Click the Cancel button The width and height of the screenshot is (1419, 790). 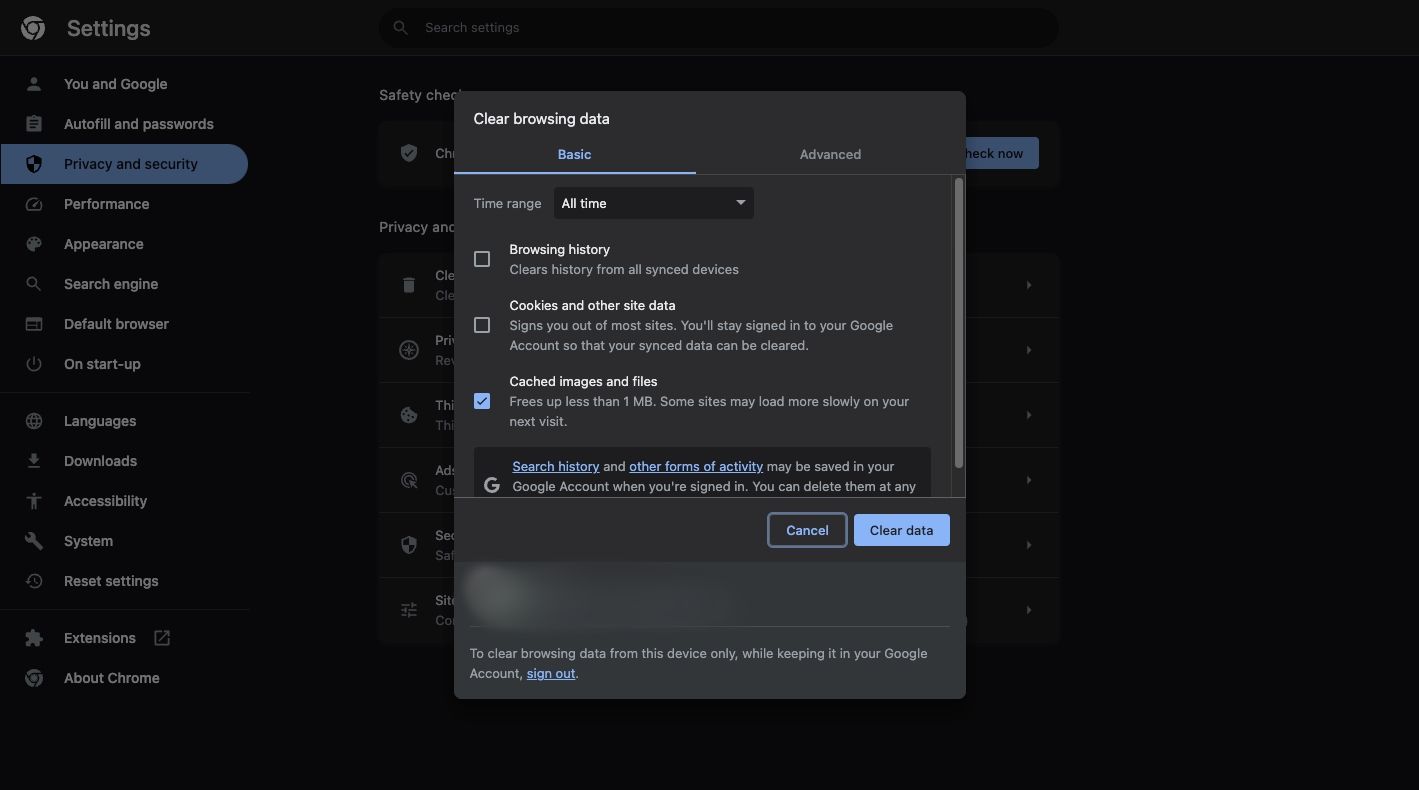807,530
